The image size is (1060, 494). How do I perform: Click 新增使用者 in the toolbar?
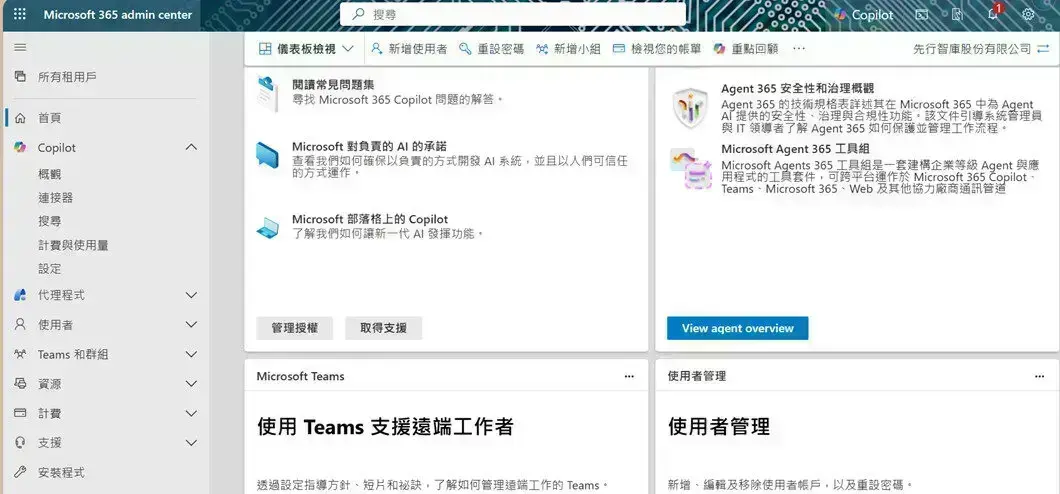(409, 49)
